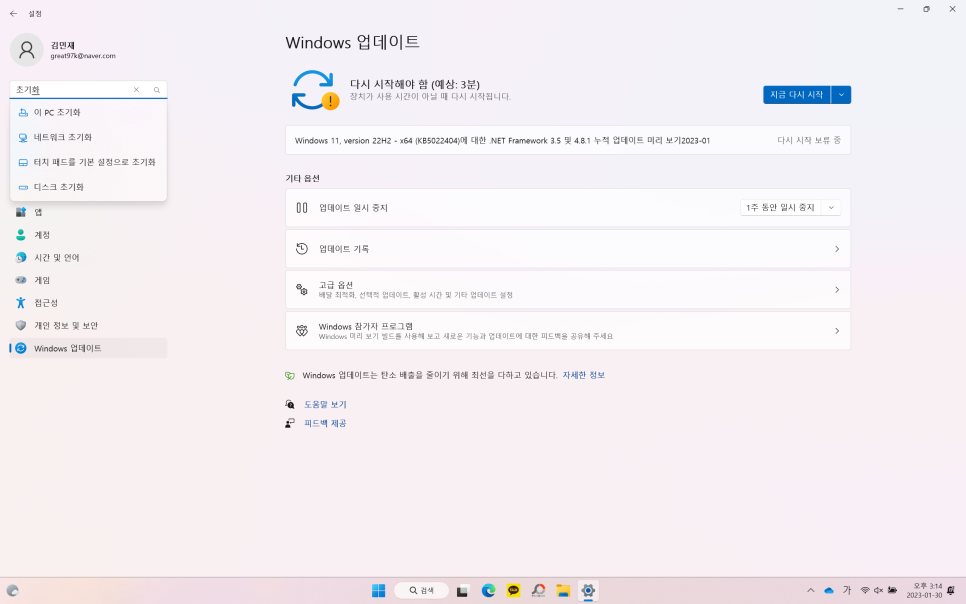Click the taskbar '검색' search box
966x604 pixels.
(x=421, y=590)
